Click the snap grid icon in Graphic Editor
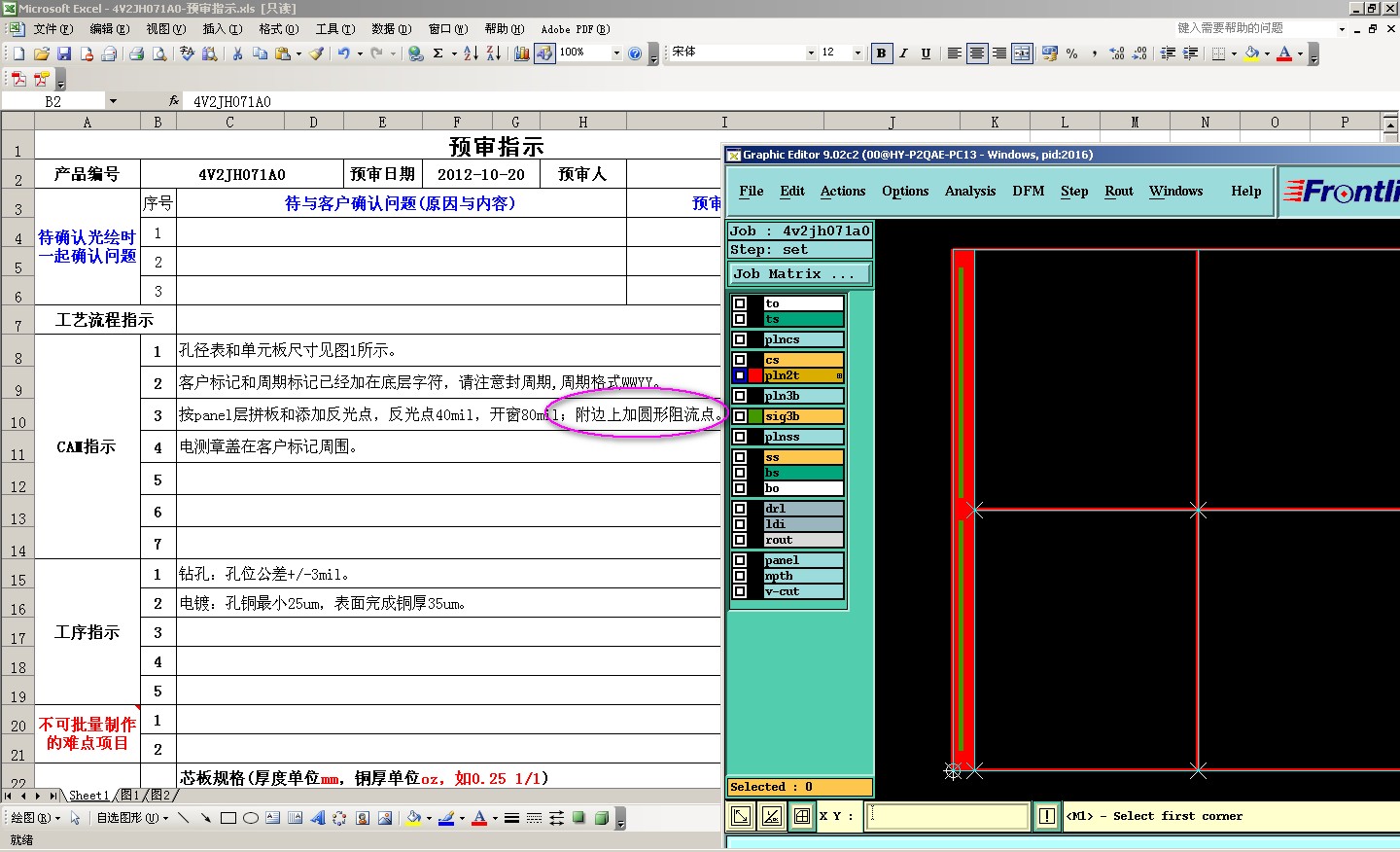 [x=802, y=816]
